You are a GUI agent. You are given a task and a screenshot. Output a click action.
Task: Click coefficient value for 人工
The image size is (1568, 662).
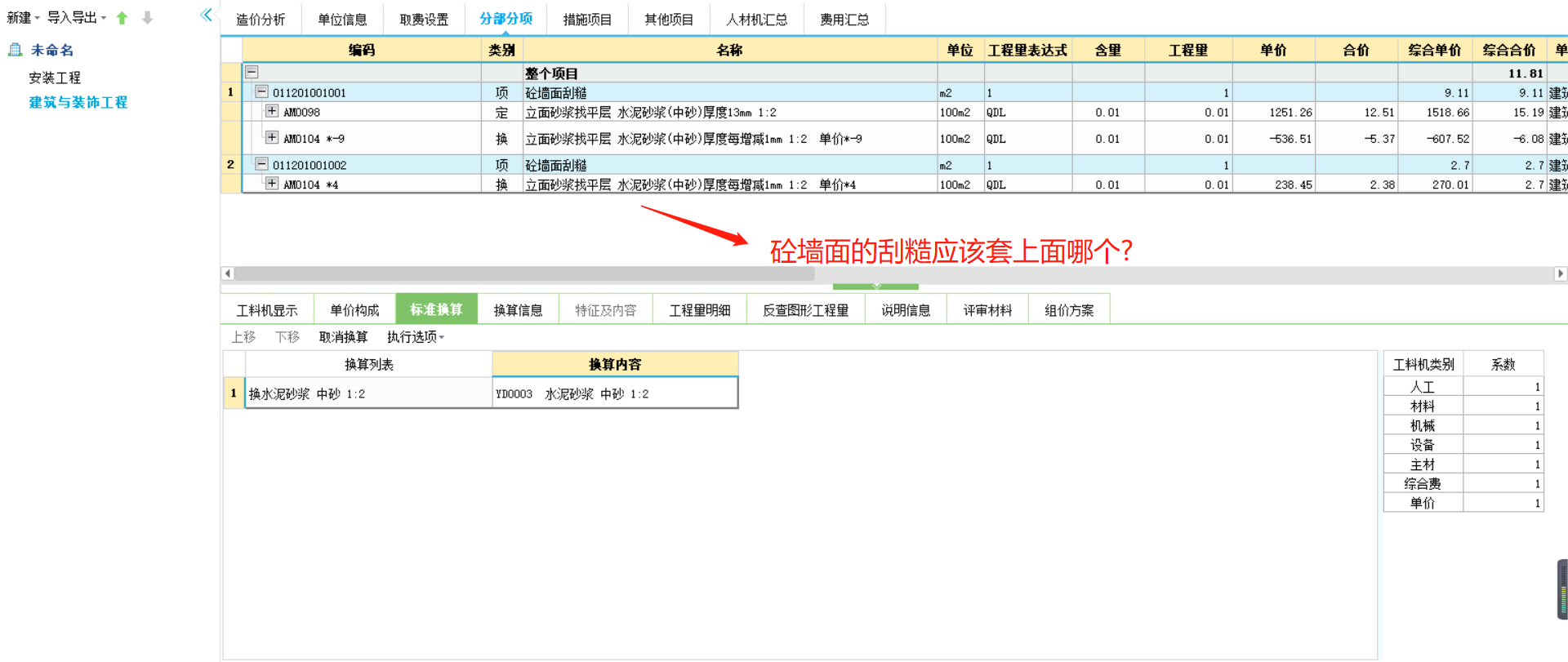(x=1503, y=387)
